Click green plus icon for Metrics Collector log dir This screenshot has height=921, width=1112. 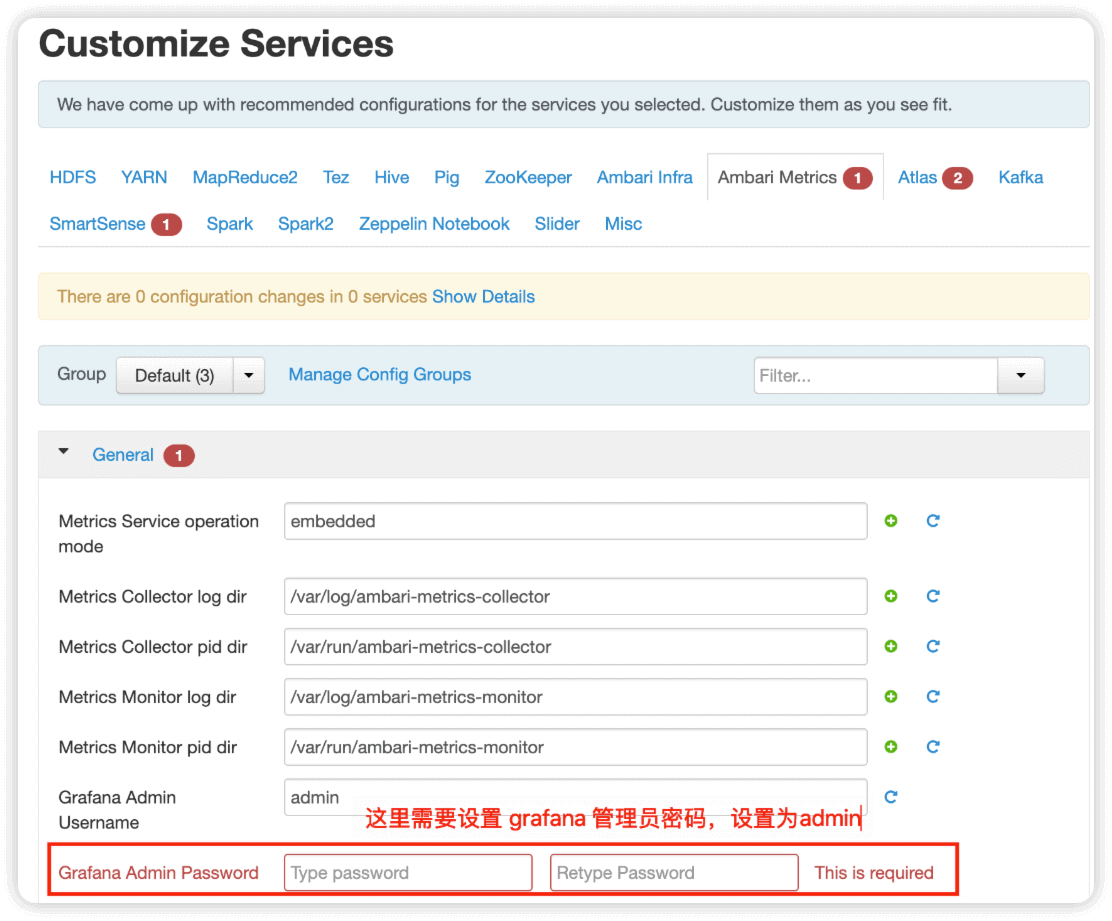(x=891, y=596)
